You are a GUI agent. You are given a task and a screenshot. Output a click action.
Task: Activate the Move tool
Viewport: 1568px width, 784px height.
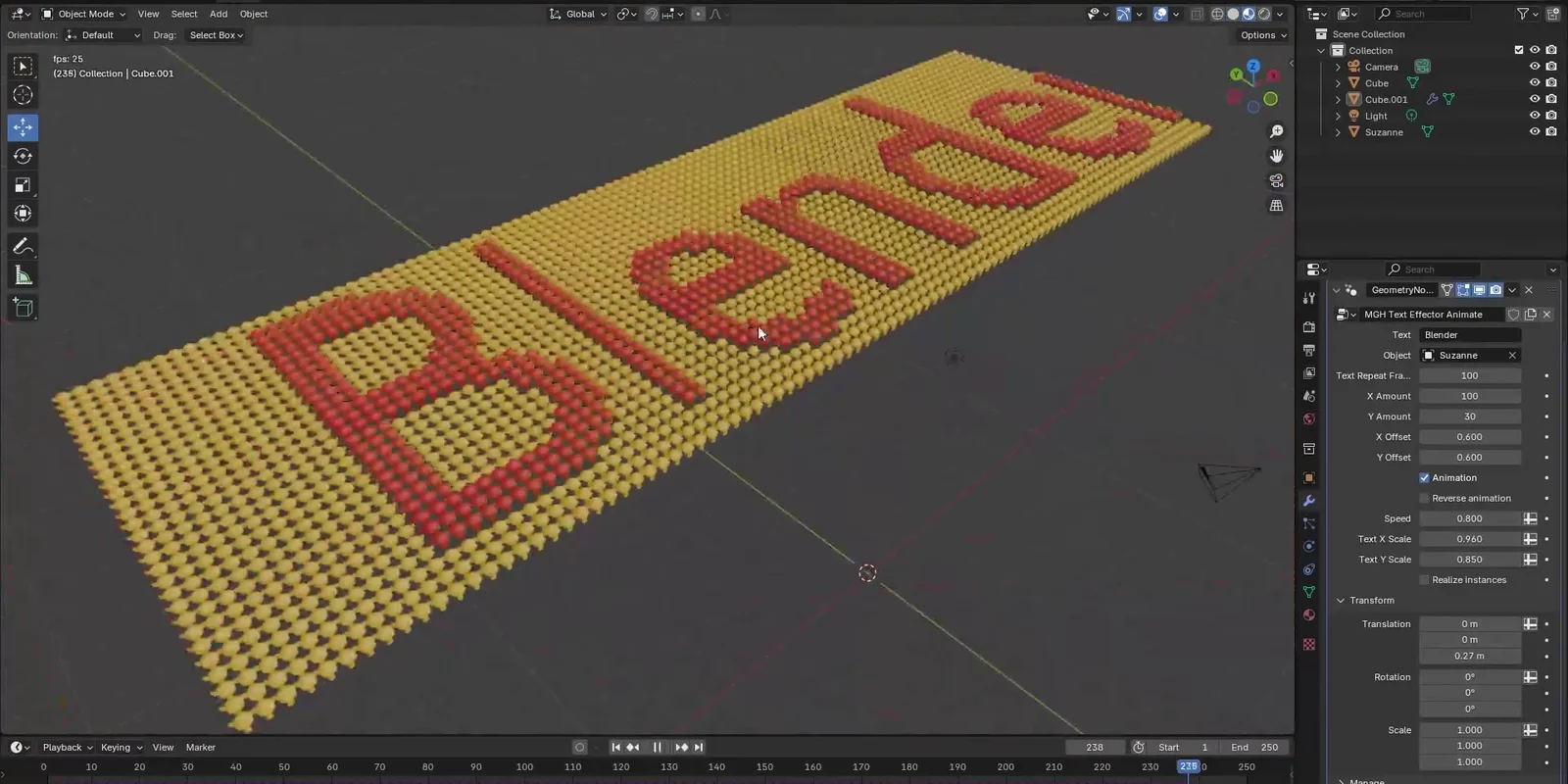pos(23,127)
